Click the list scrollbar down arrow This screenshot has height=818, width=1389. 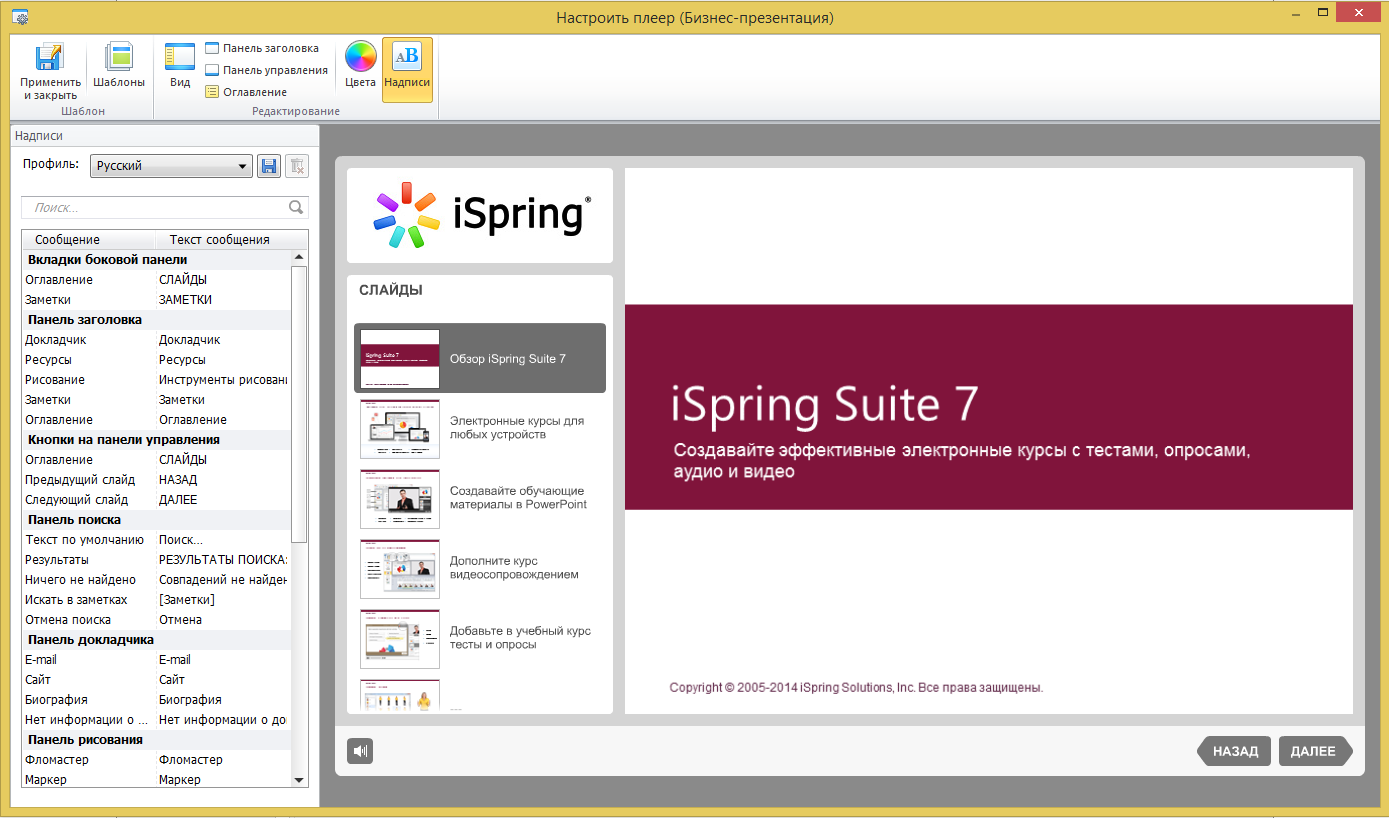pos(299,779)
